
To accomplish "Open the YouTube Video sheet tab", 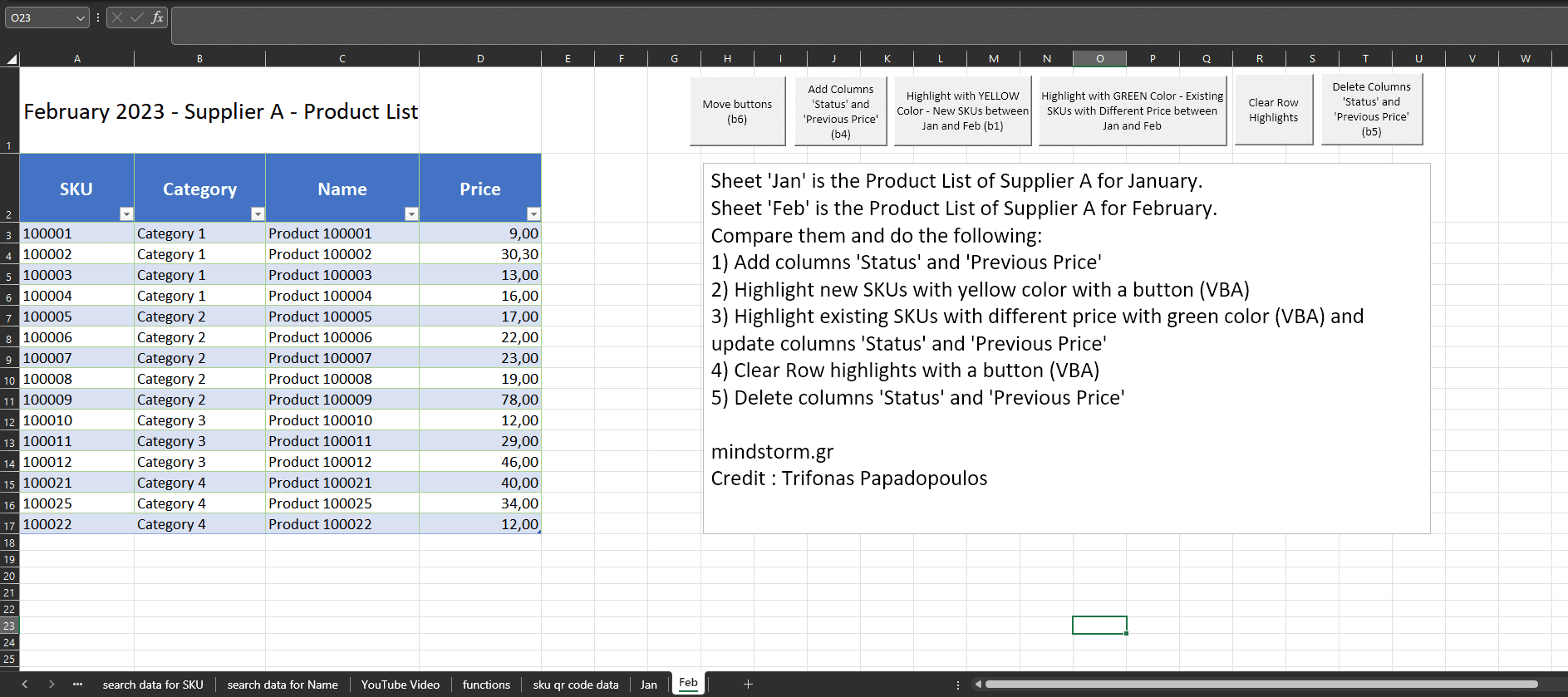I will click(x=400, y=685).
